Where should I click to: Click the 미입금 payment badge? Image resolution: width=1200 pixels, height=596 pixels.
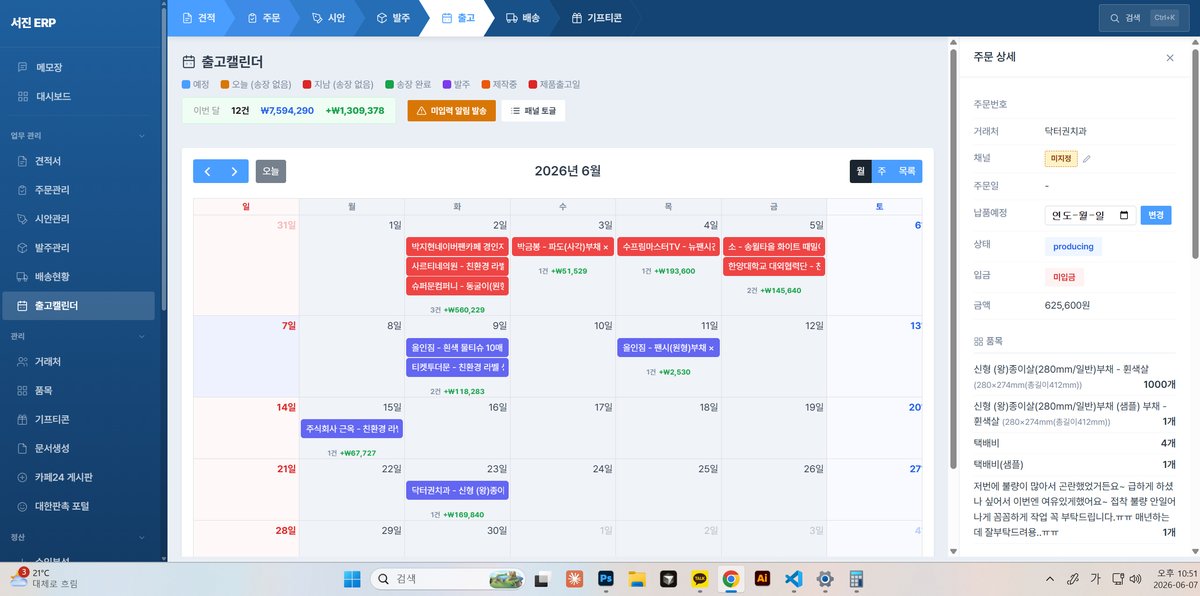click(1062, 275)
